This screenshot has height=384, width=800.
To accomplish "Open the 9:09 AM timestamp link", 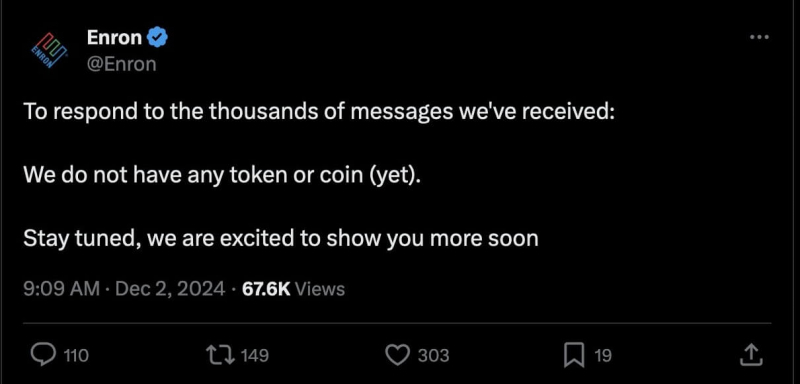I will tap(61, 289).
